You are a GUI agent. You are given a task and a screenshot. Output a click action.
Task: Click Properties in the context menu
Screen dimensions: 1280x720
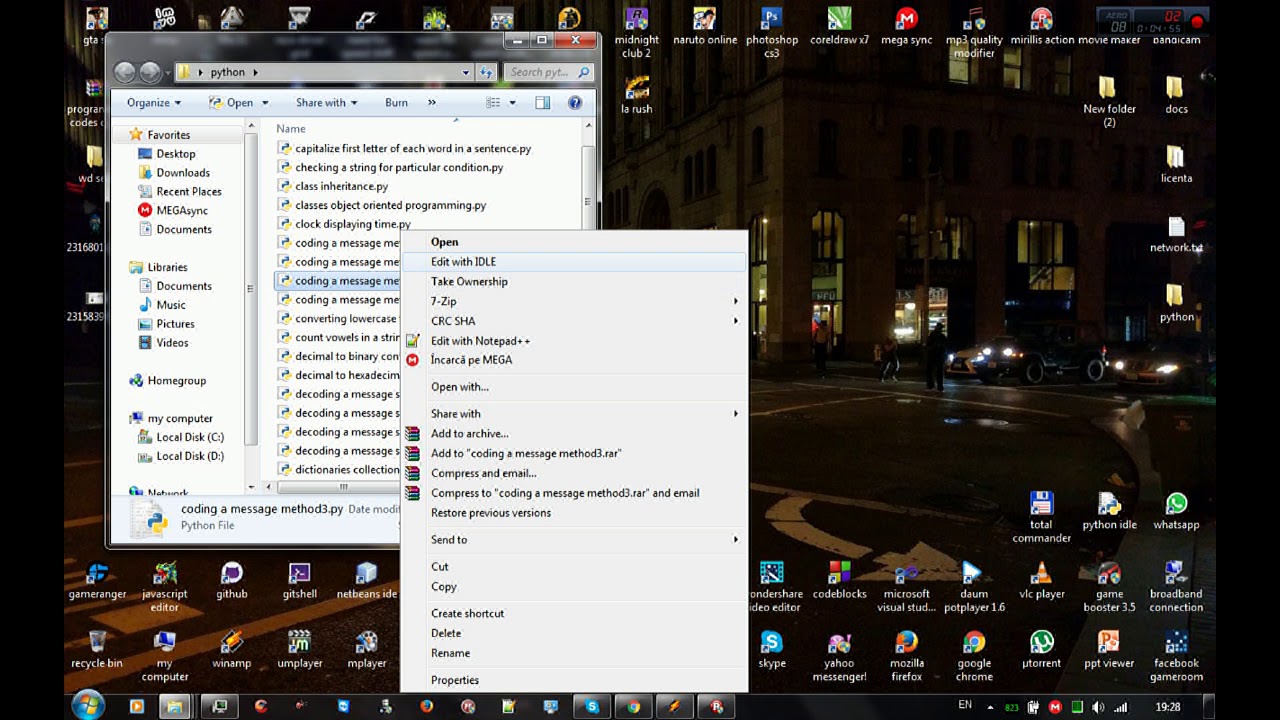tap(455, 680)
